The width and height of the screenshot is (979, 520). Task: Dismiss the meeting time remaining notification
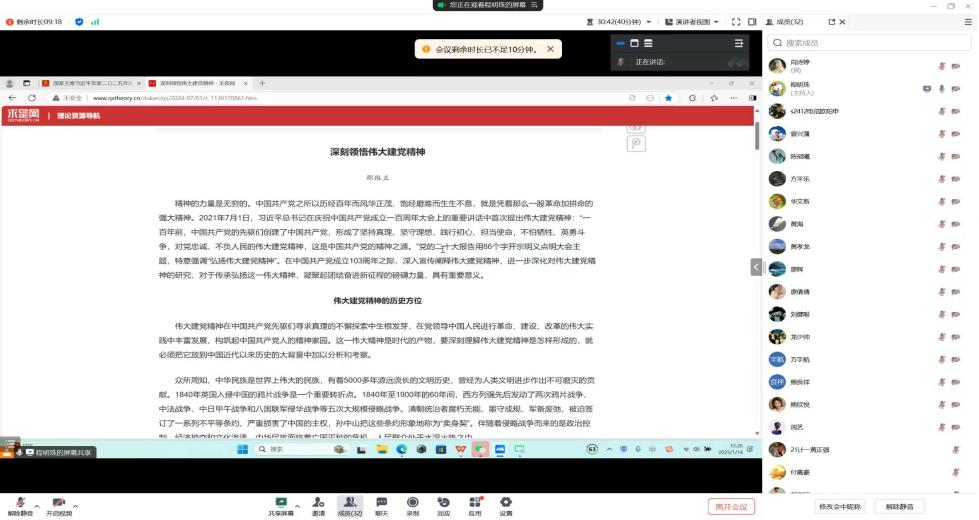(550, 48)
